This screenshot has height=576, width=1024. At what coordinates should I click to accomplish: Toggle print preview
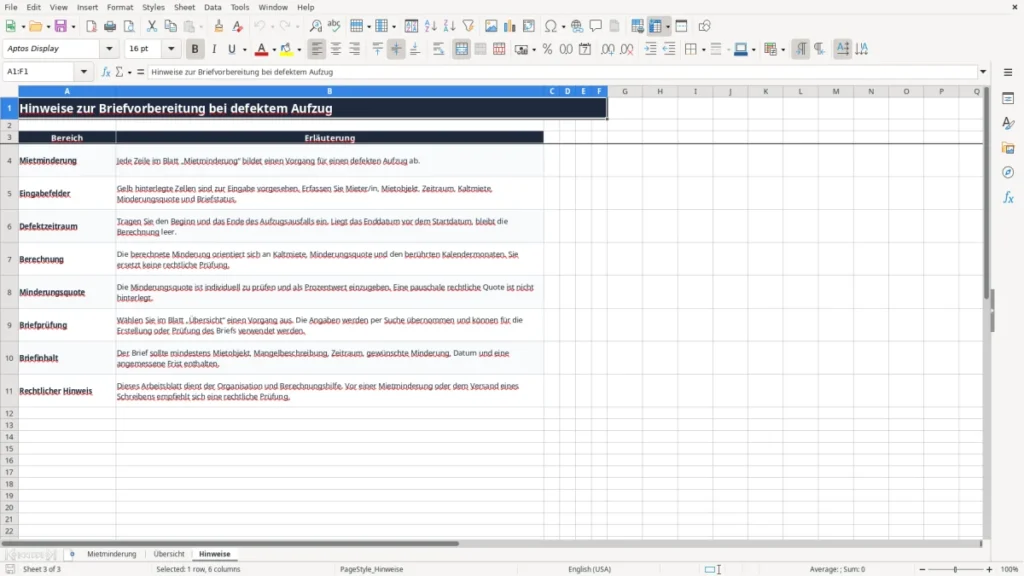pyautogui.click(x=129, y=26)
